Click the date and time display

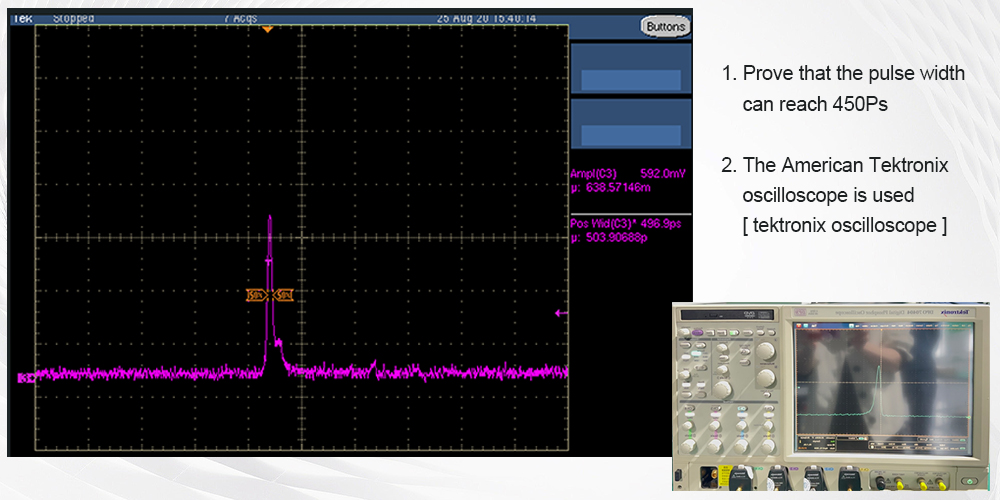tap(486, 18)
